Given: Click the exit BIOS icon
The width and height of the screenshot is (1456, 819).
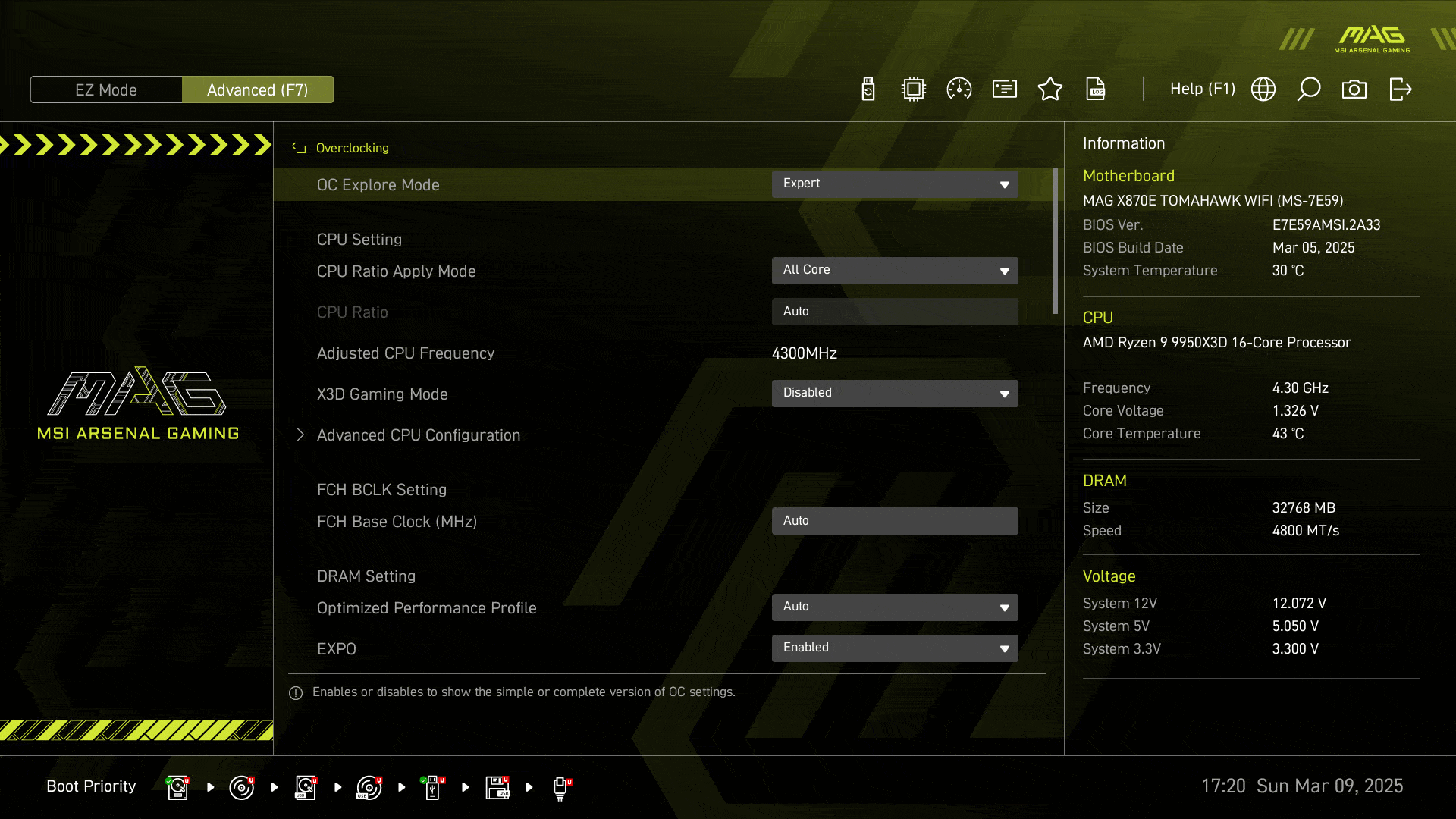Looking at the screenshot, I should [1400, 89].
